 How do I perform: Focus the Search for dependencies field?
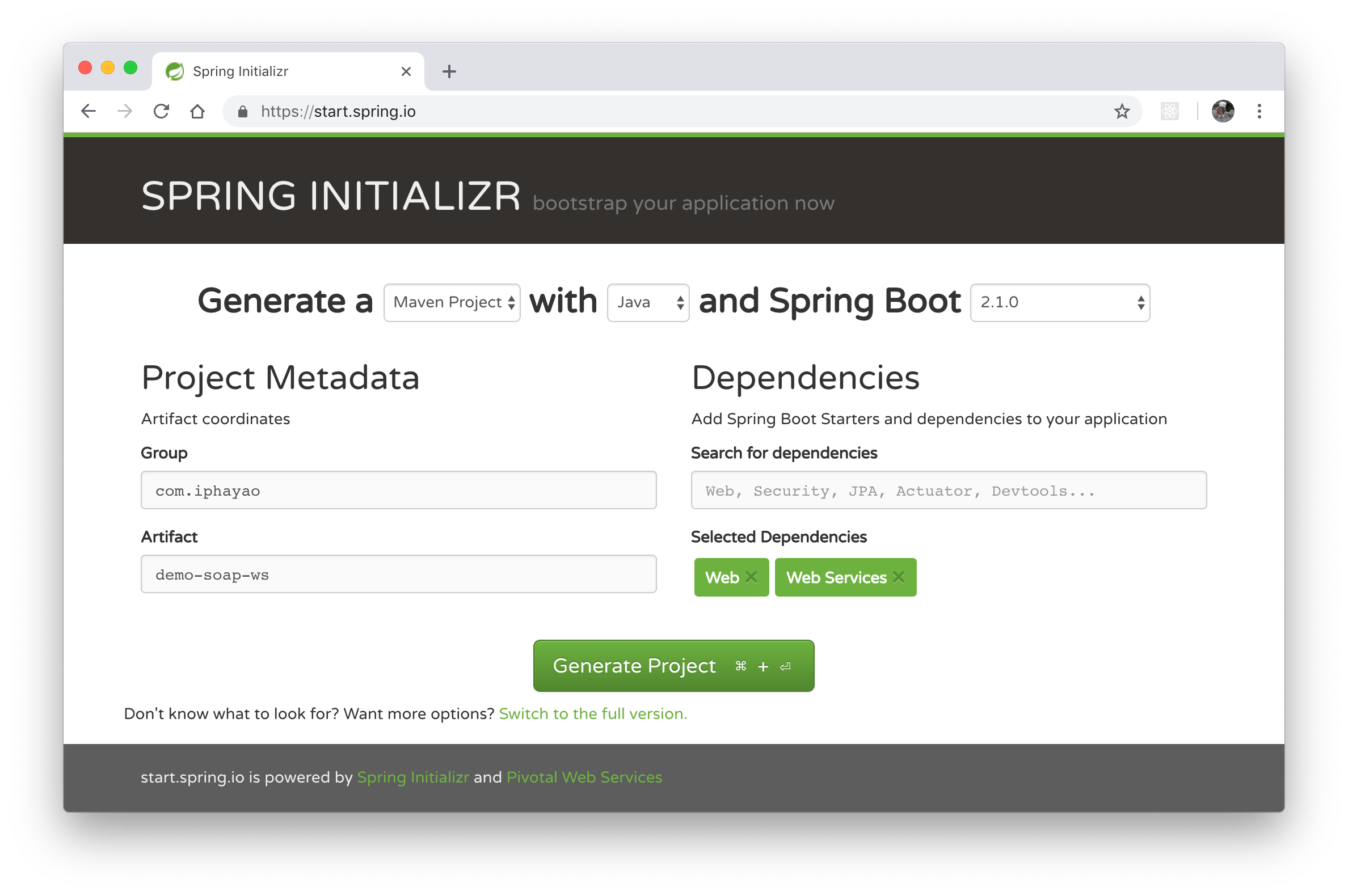click(949, 490)
